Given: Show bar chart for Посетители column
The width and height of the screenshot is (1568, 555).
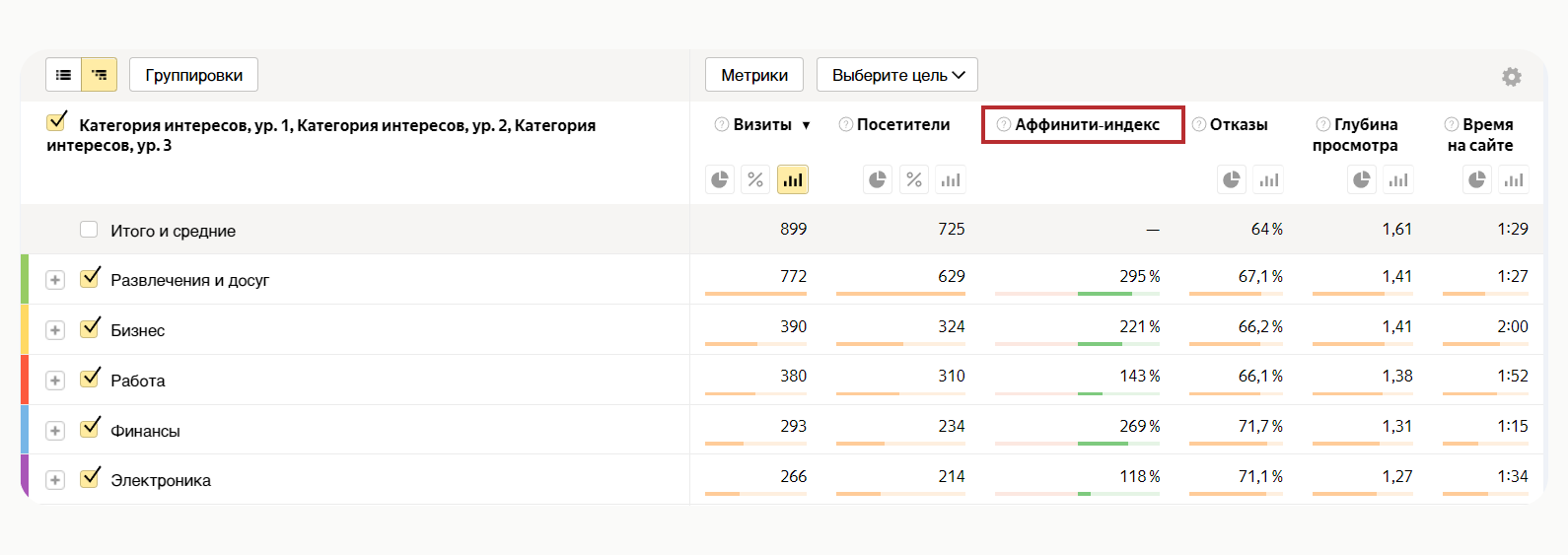Looking at the screenshot, I should [x=951, y=179].
